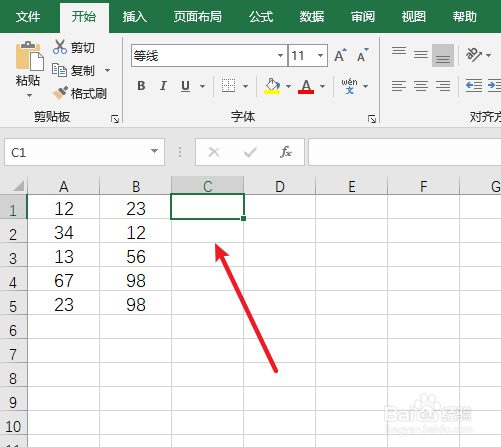Center text horizontally
The image size is (501, 447).
point(421,86)
